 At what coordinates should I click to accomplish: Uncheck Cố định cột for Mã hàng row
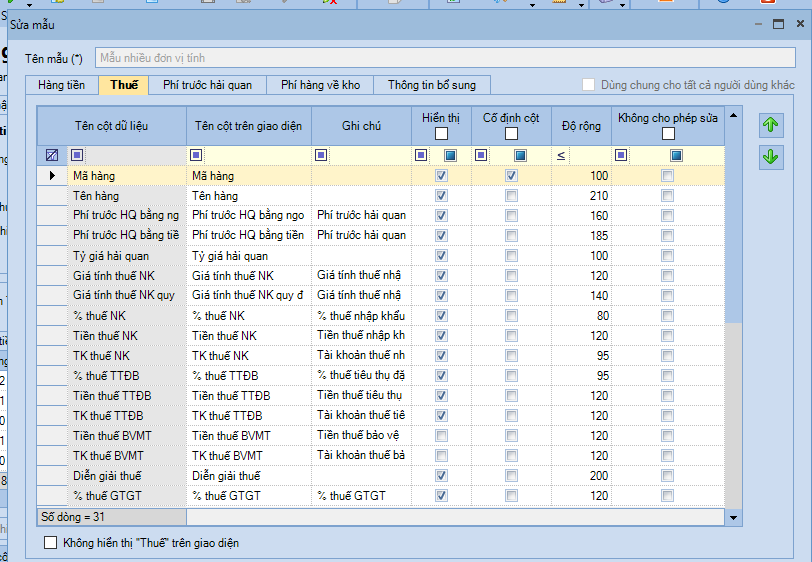click(x=511, y=176)
